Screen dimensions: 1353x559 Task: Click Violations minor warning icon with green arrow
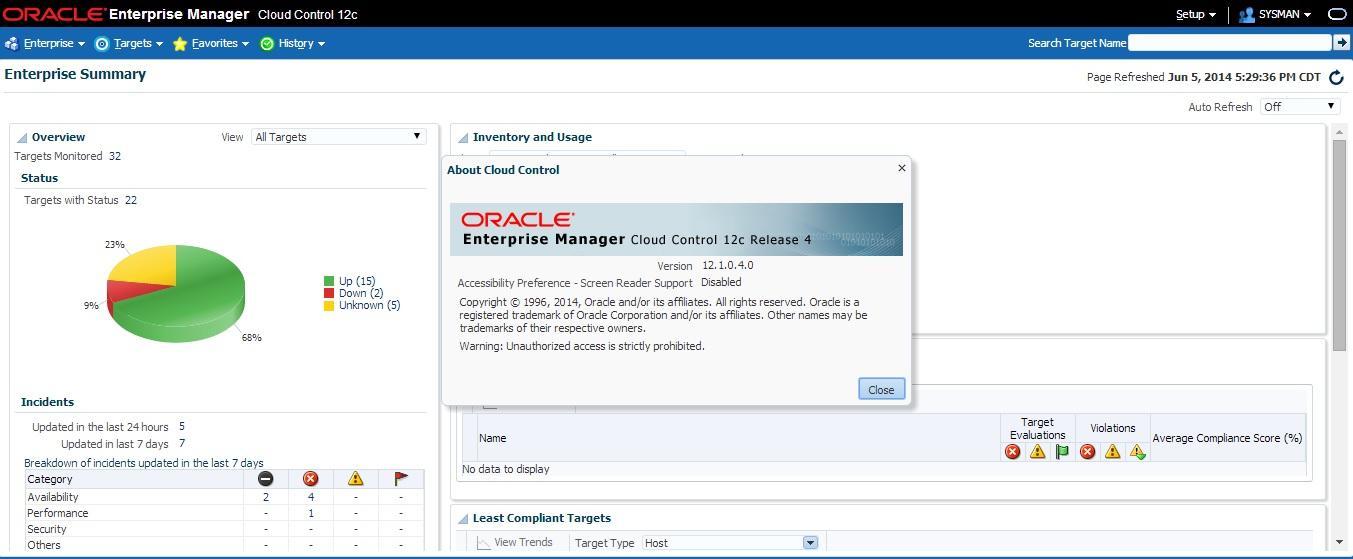tap(1137, 452)
